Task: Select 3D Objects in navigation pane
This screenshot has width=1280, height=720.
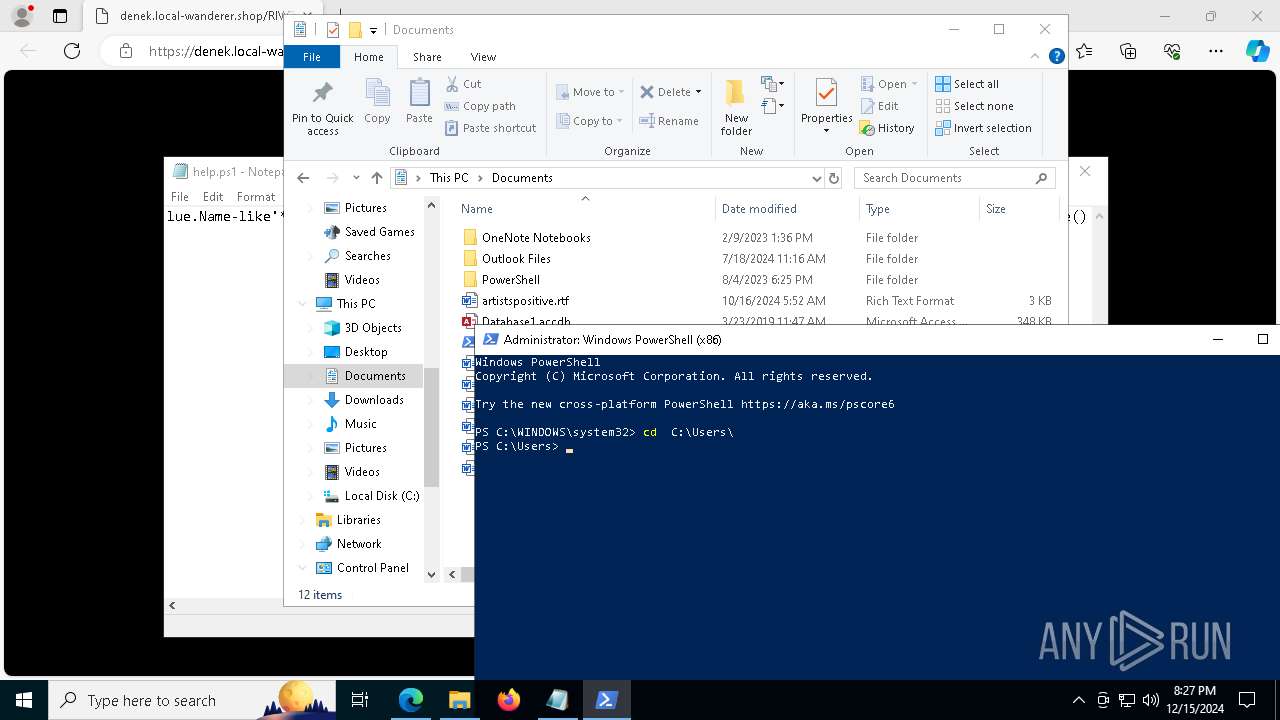Action: (x=373, y=328)
